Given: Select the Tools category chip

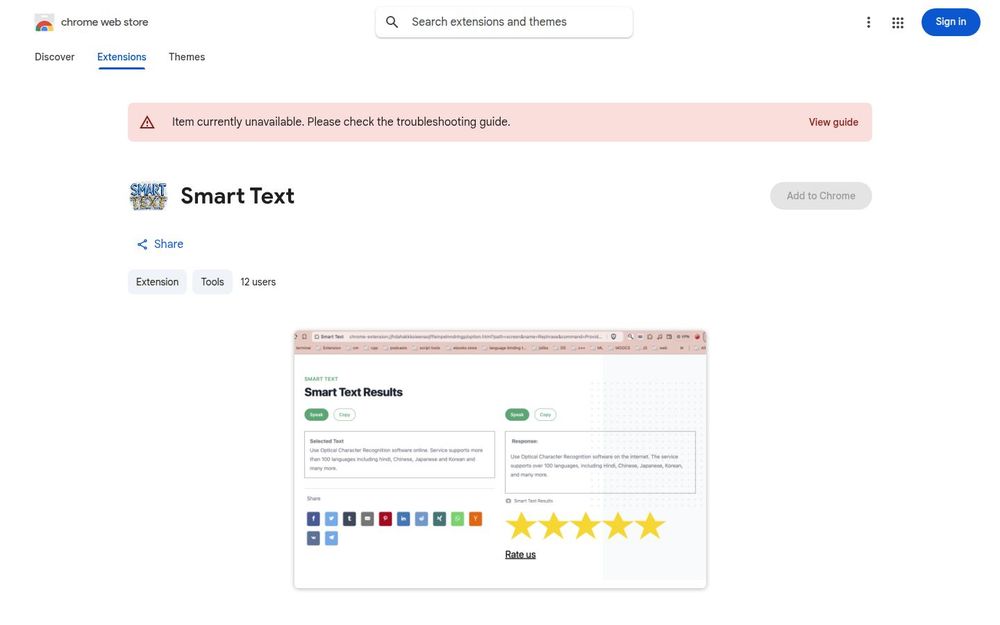Looking at the screenshot, I should (212, 282).
